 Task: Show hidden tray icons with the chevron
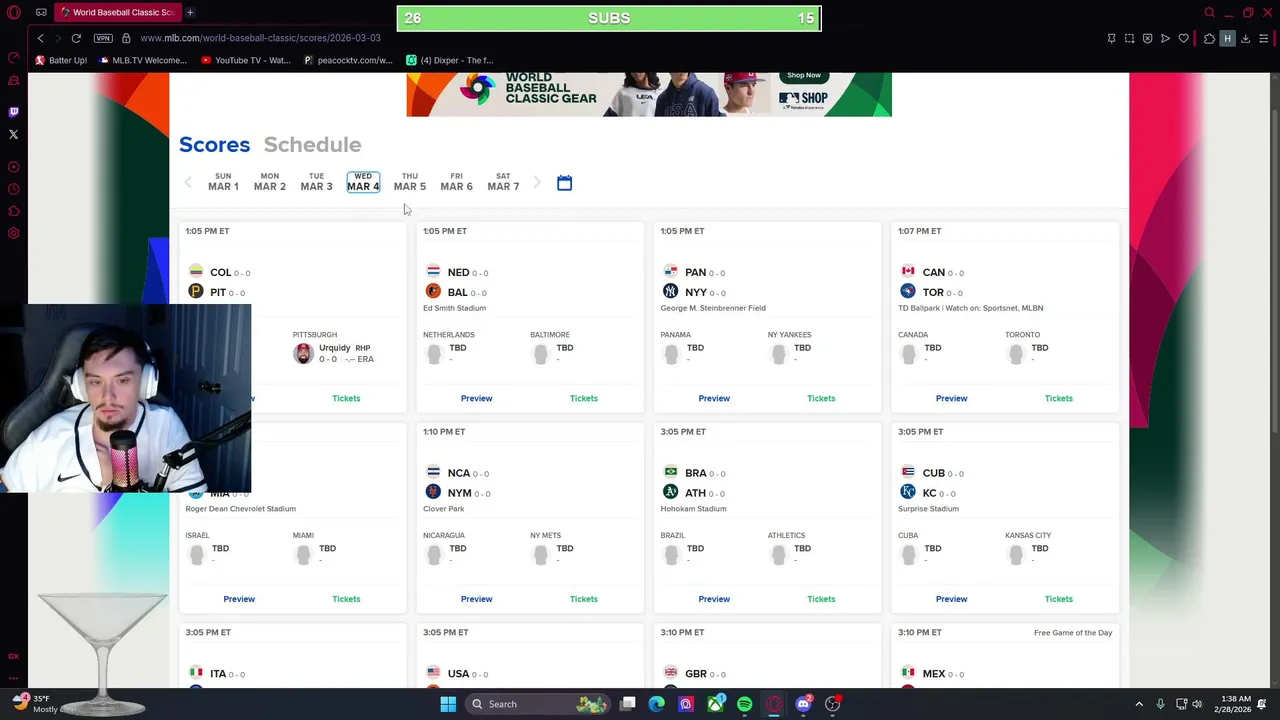(1138, 704)
